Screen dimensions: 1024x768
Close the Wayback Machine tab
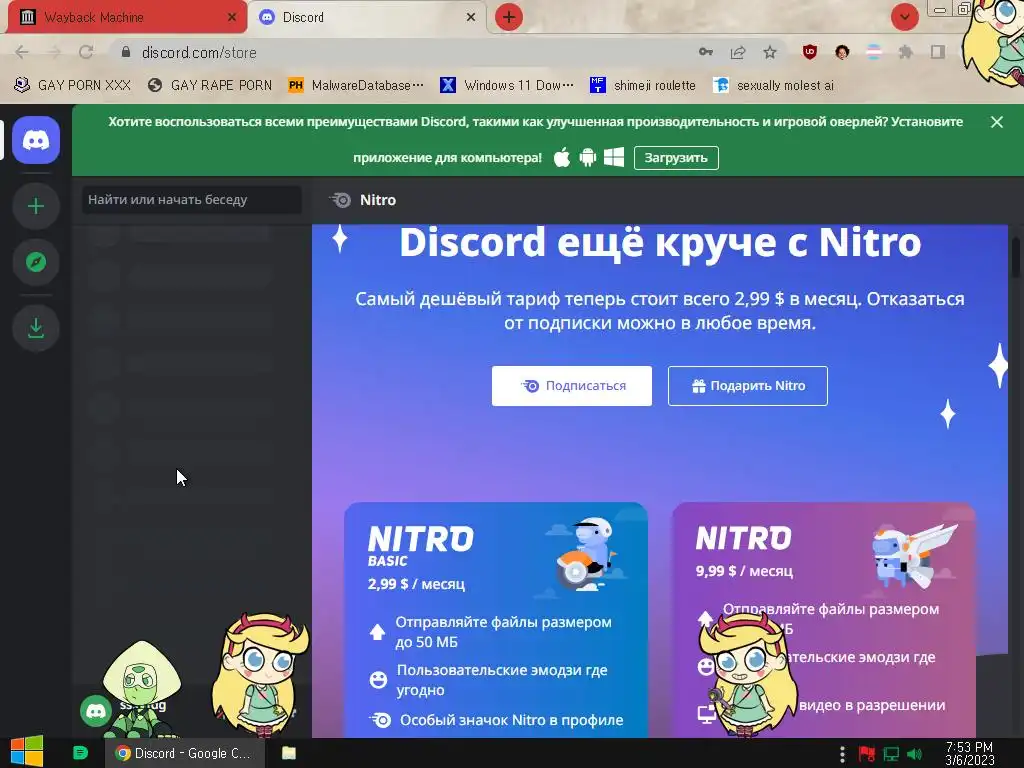click(x=232, y=17)
